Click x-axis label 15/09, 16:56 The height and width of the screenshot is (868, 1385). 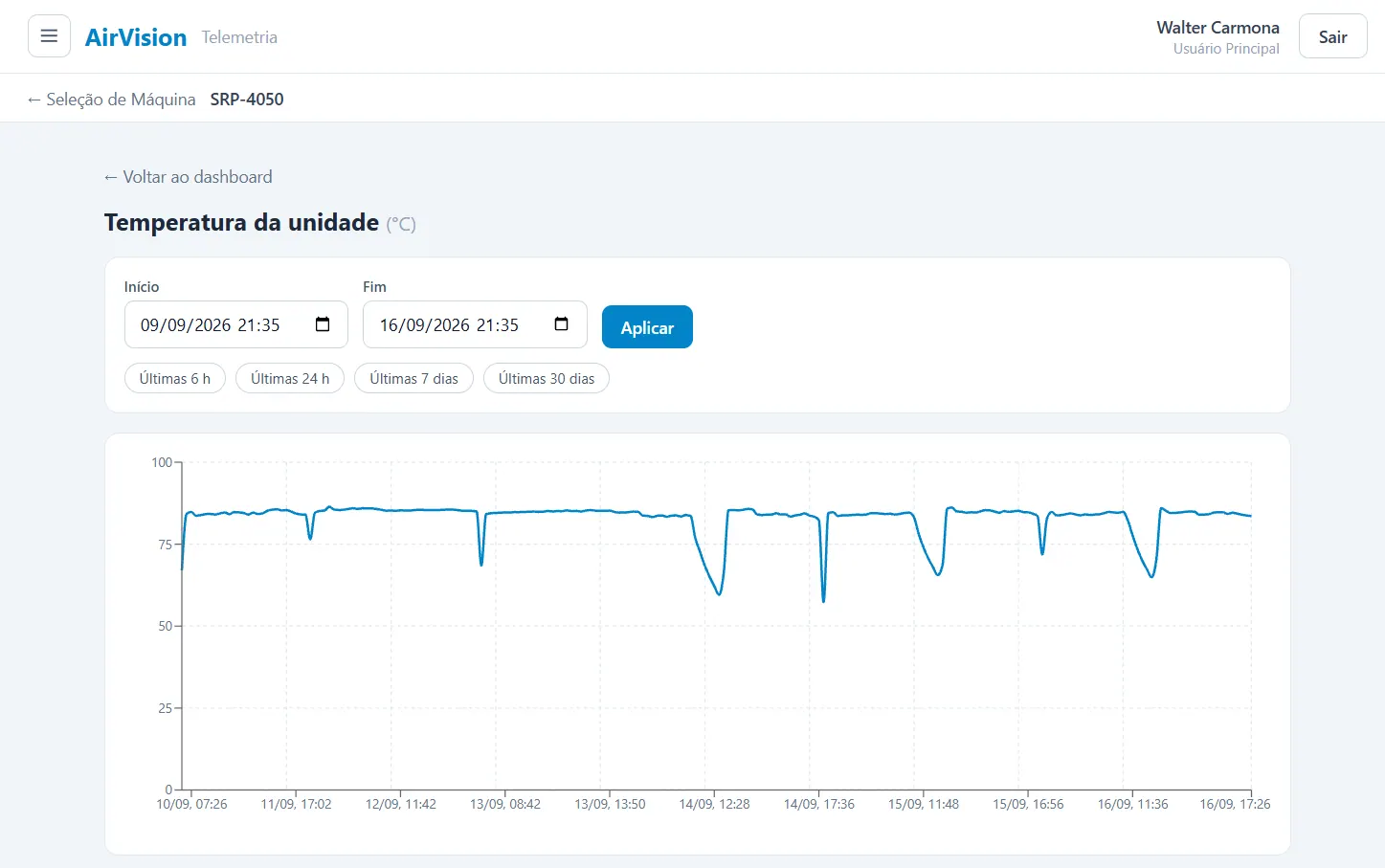tap(1028, 805)
